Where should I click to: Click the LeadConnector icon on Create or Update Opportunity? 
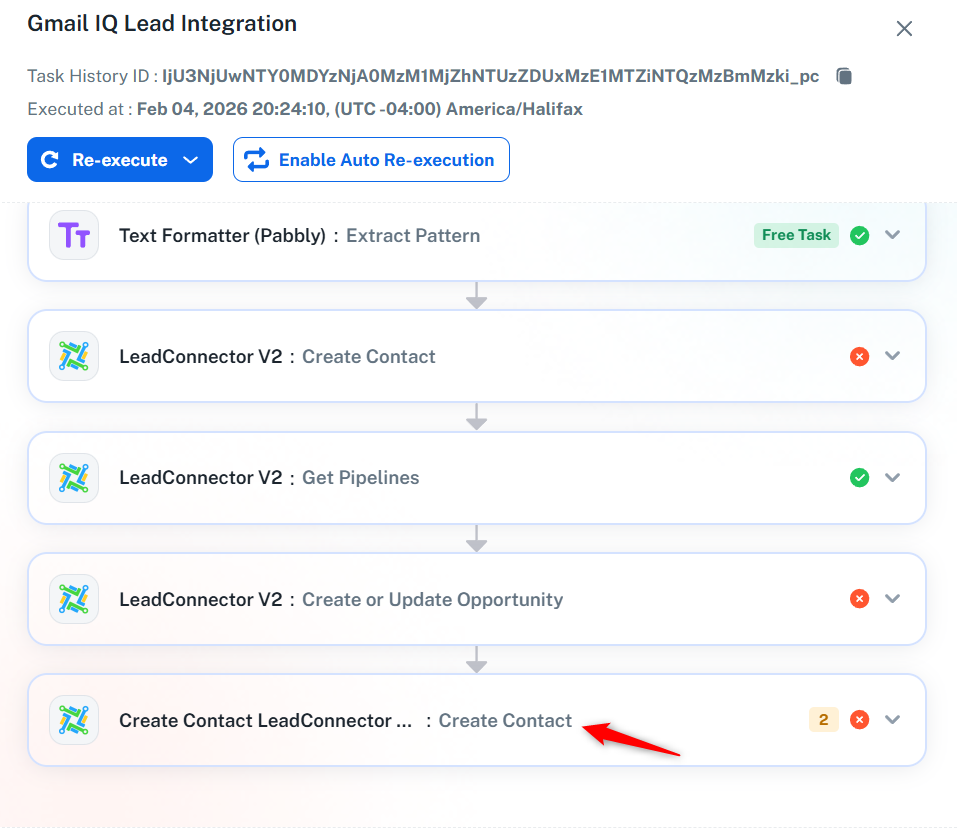(x=74, y=599)
